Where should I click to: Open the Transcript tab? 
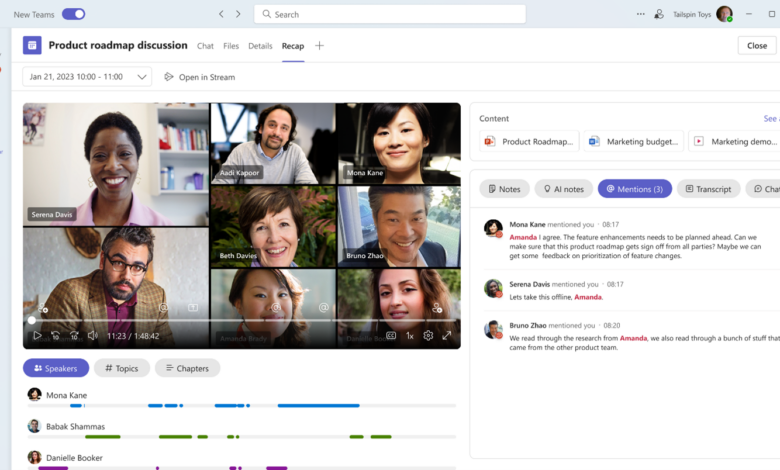pos(708,189)
